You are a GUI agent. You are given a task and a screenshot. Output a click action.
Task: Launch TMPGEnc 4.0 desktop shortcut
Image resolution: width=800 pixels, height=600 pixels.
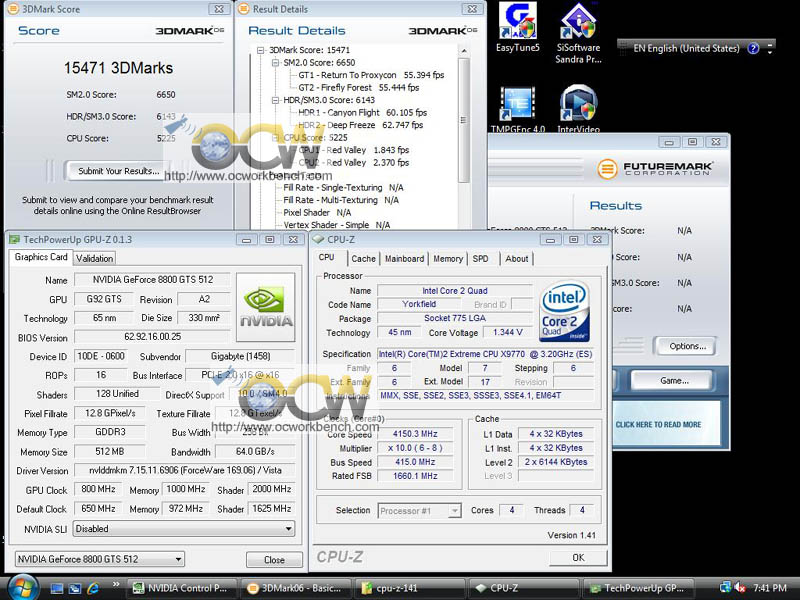[517, 109]
